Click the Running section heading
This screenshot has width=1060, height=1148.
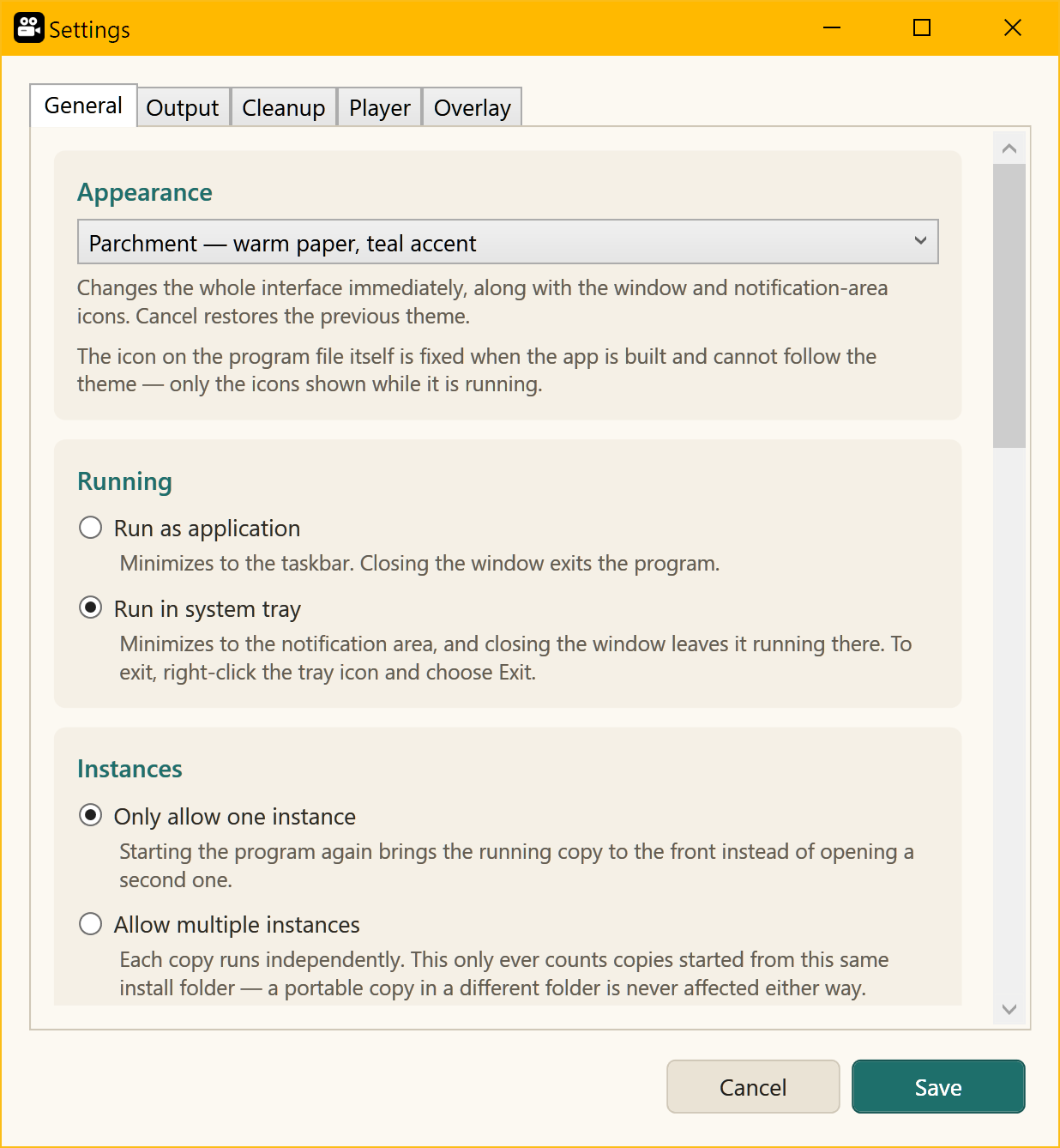(x=124, y=481)
